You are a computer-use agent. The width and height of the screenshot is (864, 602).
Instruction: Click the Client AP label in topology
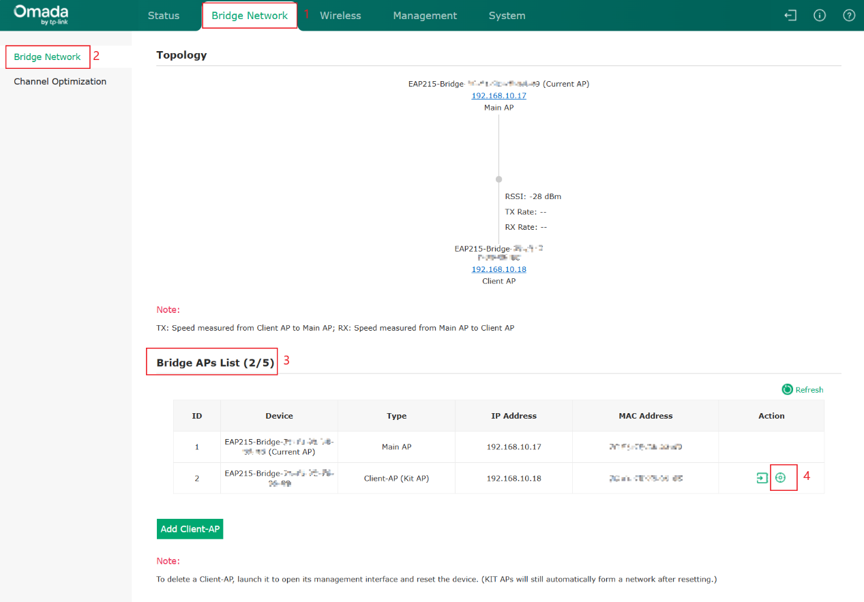(x=499, y=281)
